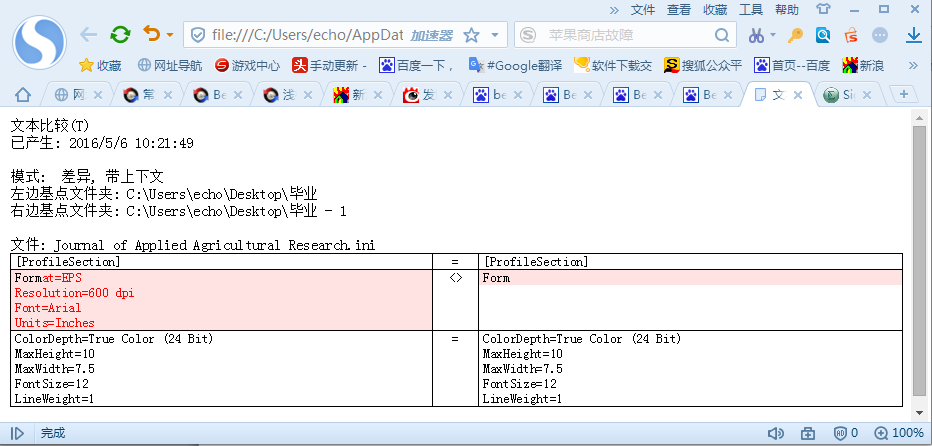
Task: Open the dropdown arrow next to the undo icon
Action: coord(170,36)
